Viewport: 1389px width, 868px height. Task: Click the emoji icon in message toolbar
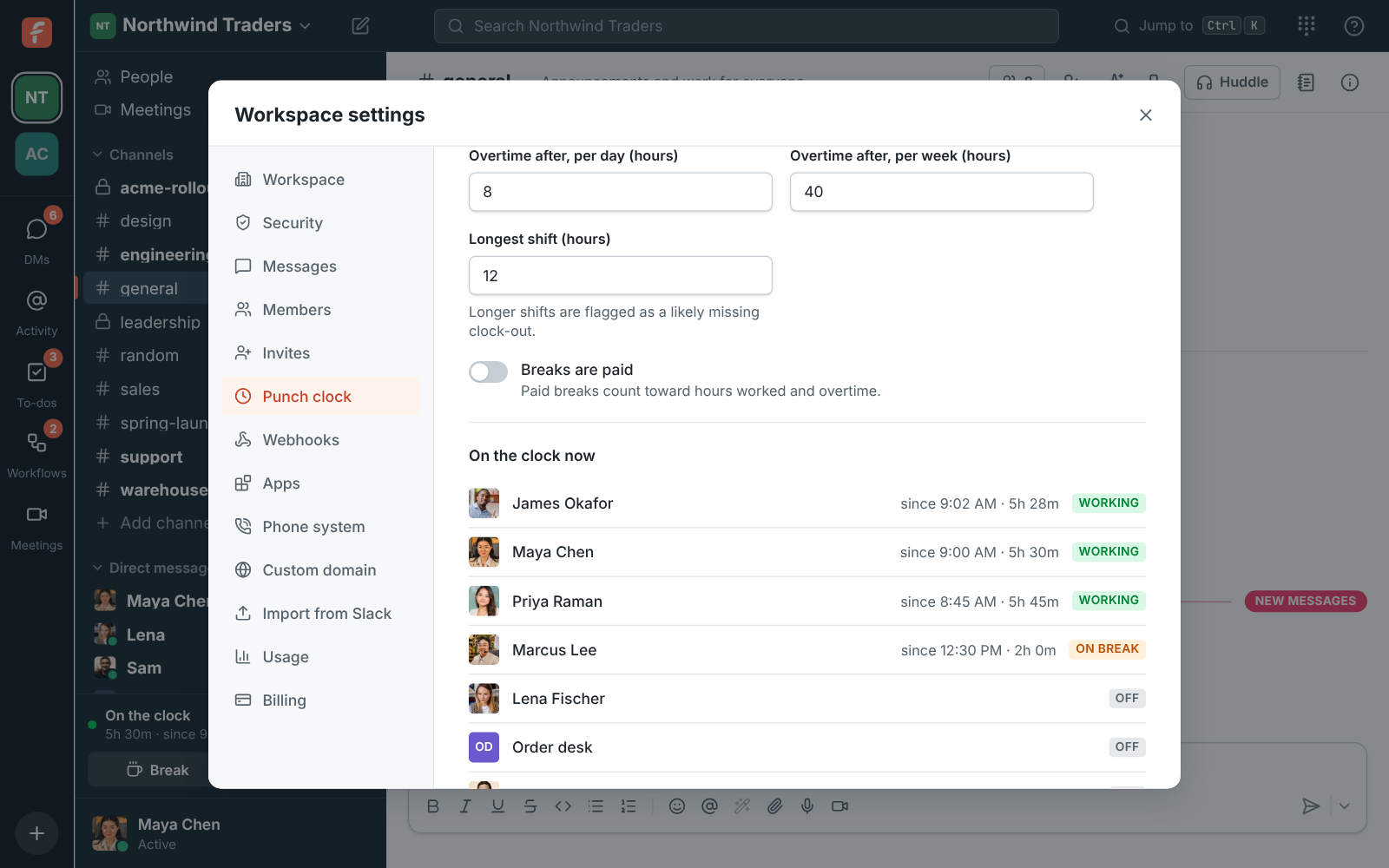[x=677, y=806]
